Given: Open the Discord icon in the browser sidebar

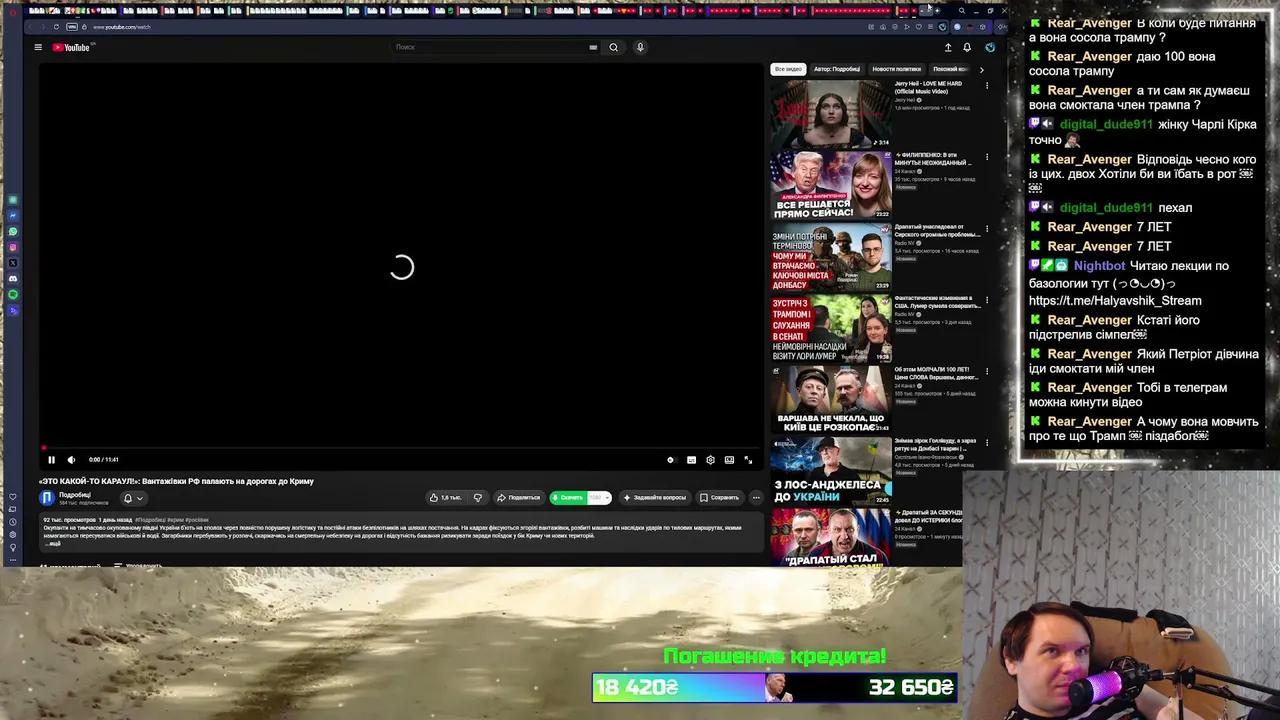Looking at the screenshot, I should click(13, 278).
